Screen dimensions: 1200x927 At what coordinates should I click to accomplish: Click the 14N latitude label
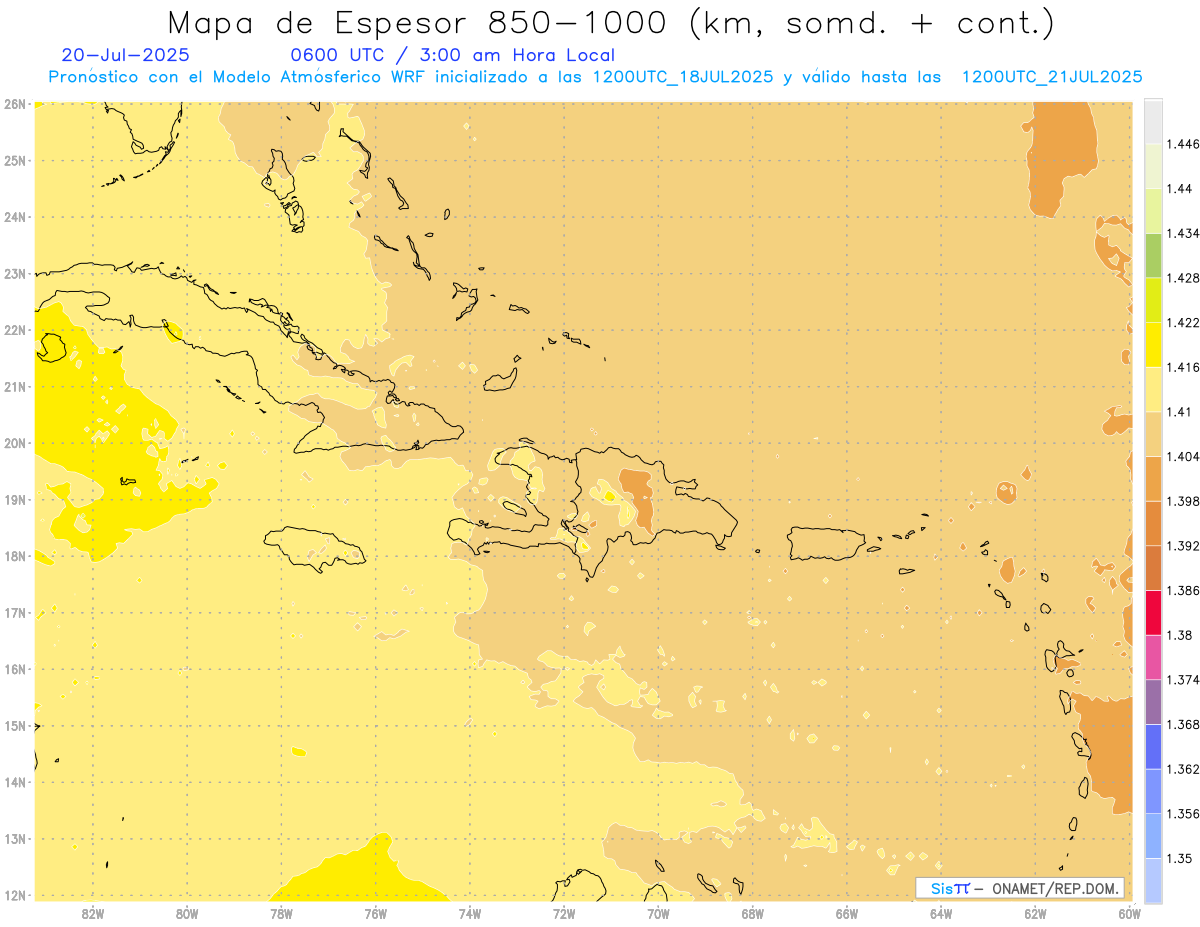point(15,782)
